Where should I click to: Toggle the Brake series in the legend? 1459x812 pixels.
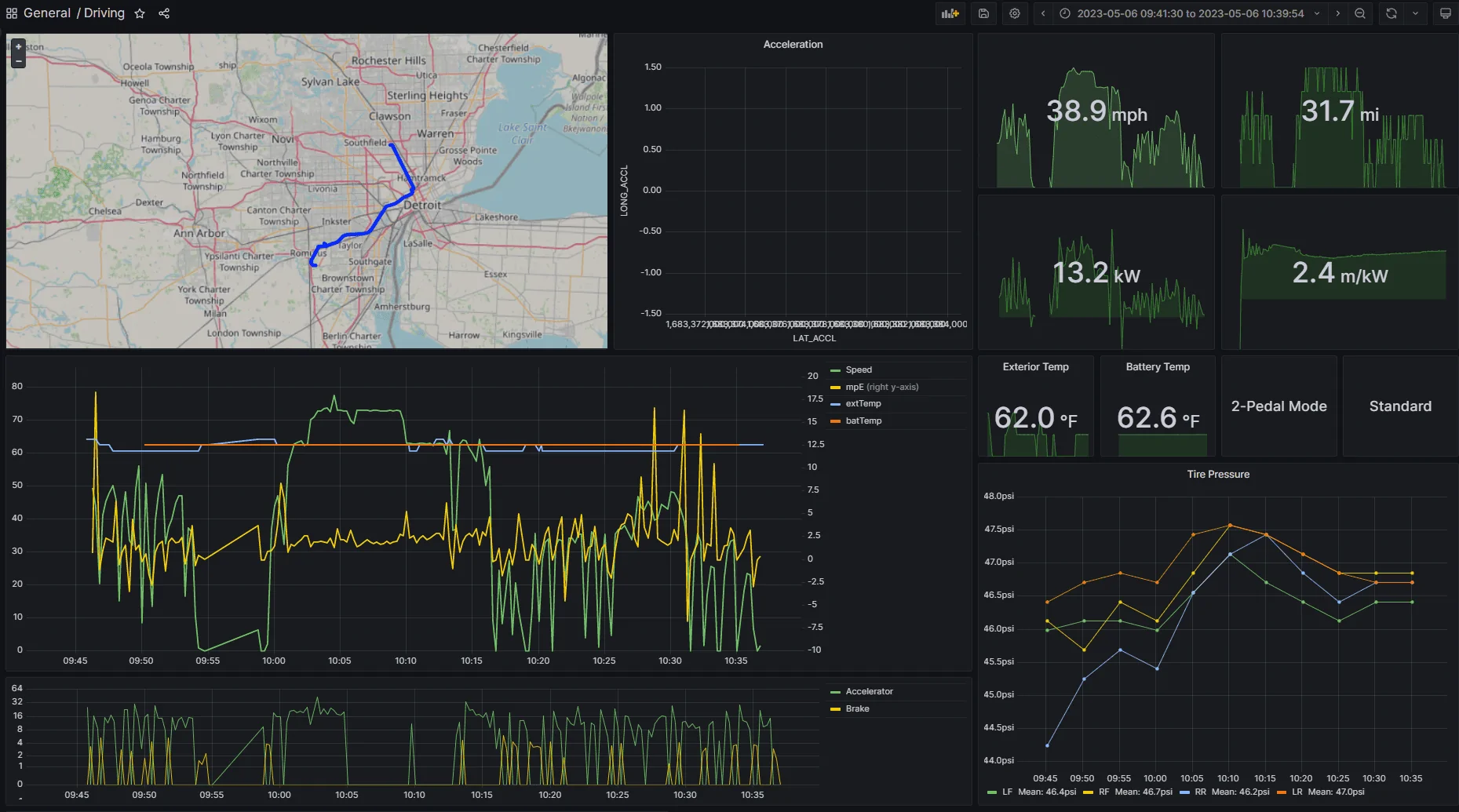[x=857, y=708]
